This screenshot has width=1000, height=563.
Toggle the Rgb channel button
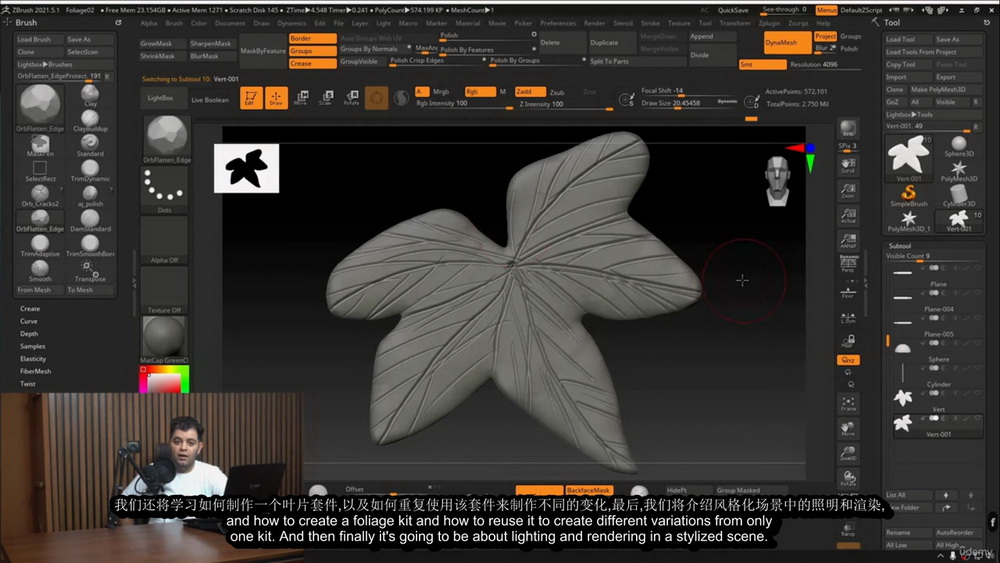(480, 92)
